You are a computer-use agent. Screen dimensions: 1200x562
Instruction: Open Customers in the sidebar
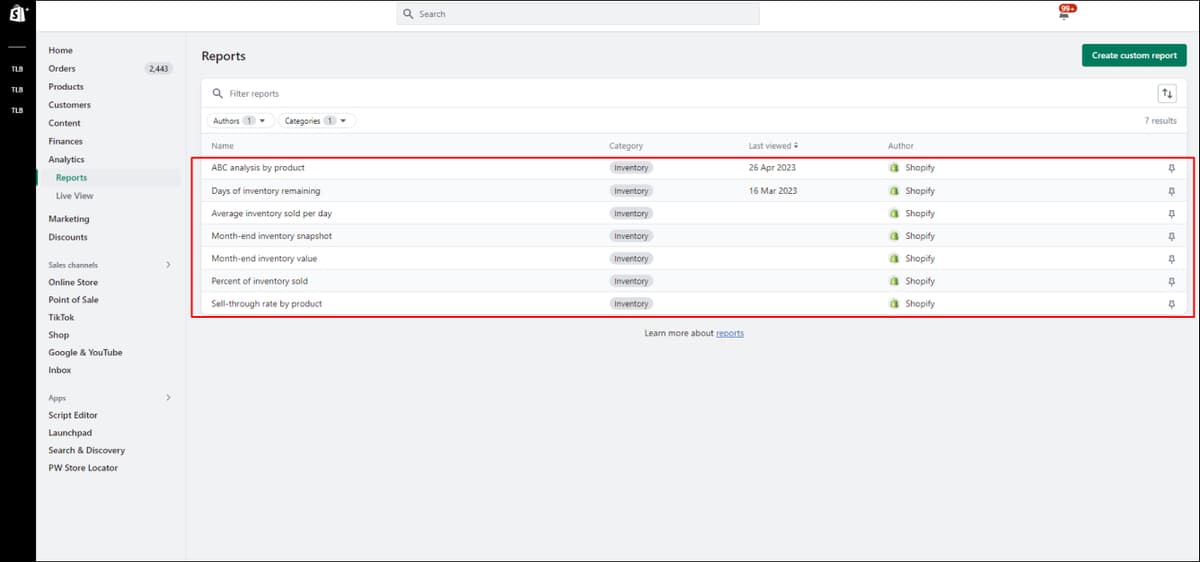[69, 105]
